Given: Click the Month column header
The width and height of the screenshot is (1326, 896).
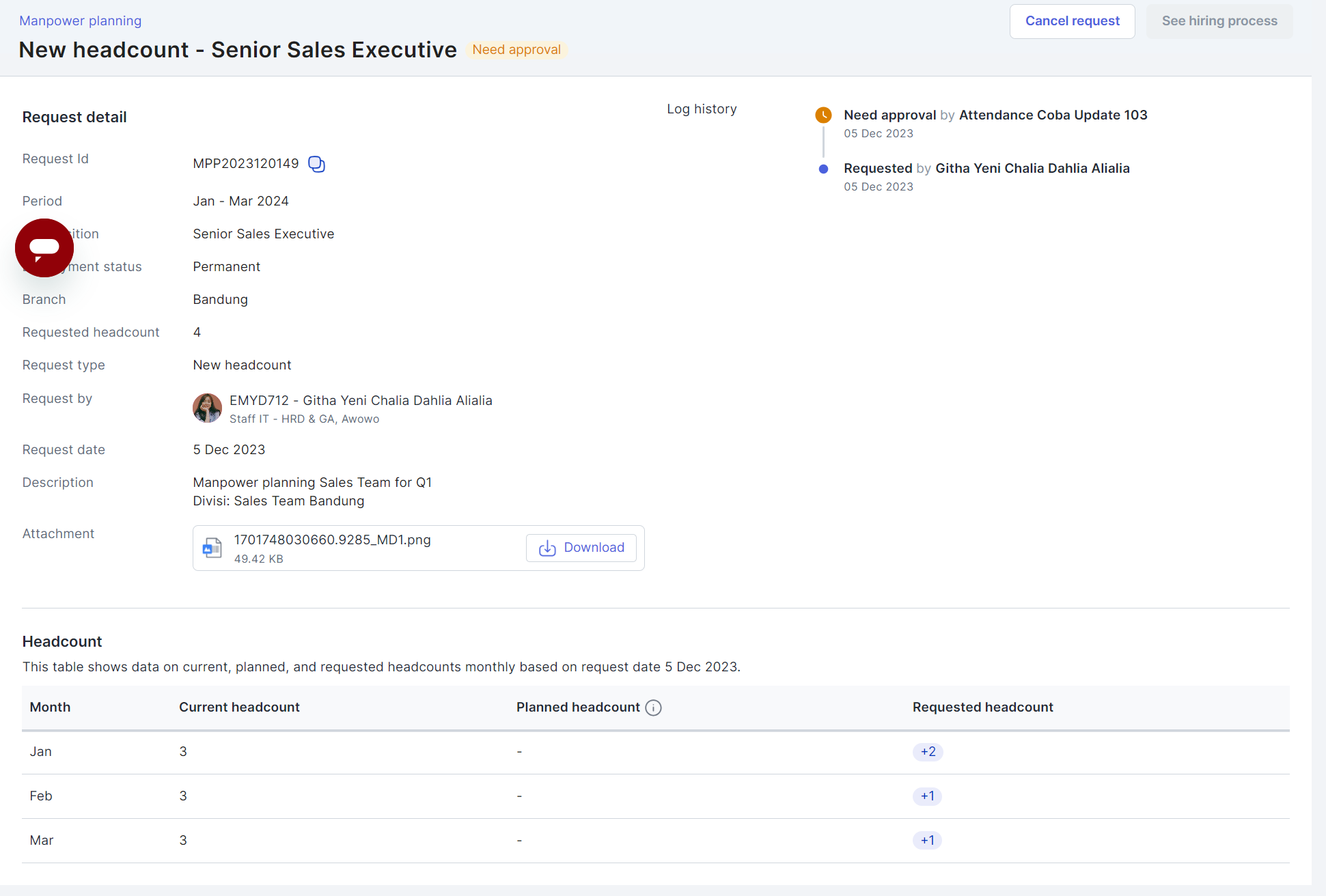Looking at the screenshot, I should 50,708.
